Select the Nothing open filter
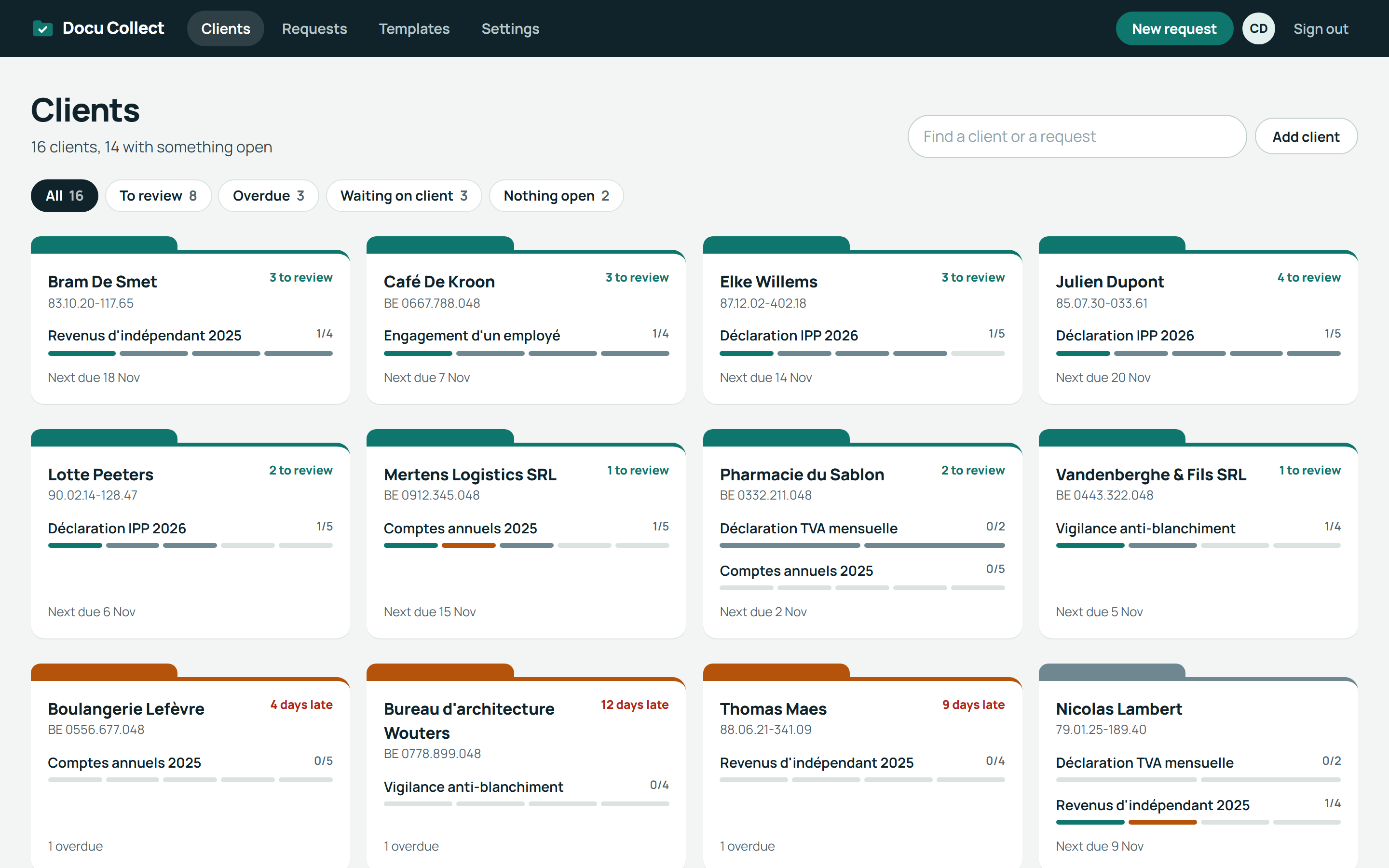 pos(556,196)
